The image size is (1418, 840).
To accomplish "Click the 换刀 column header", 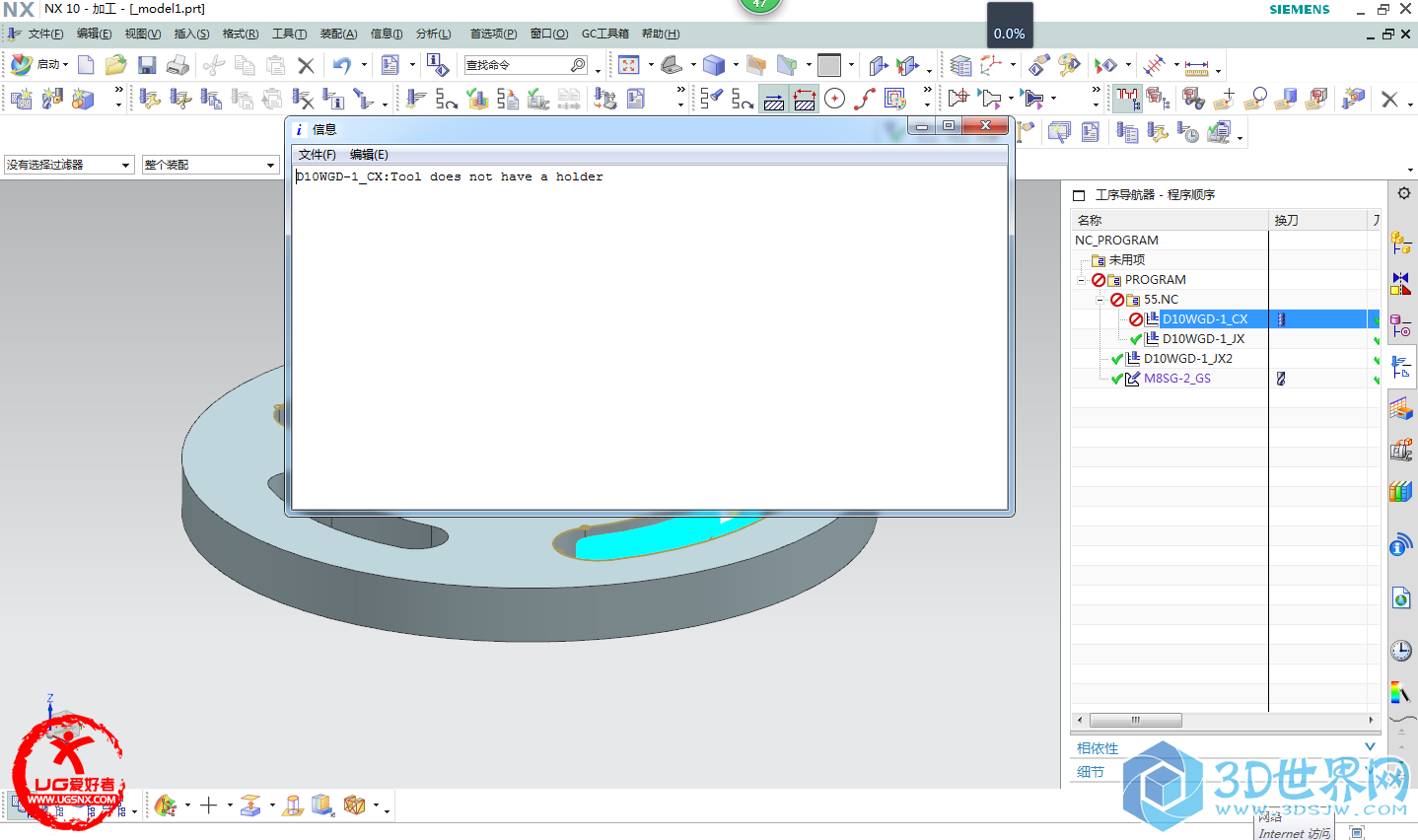I will (x=1318, y=220).
